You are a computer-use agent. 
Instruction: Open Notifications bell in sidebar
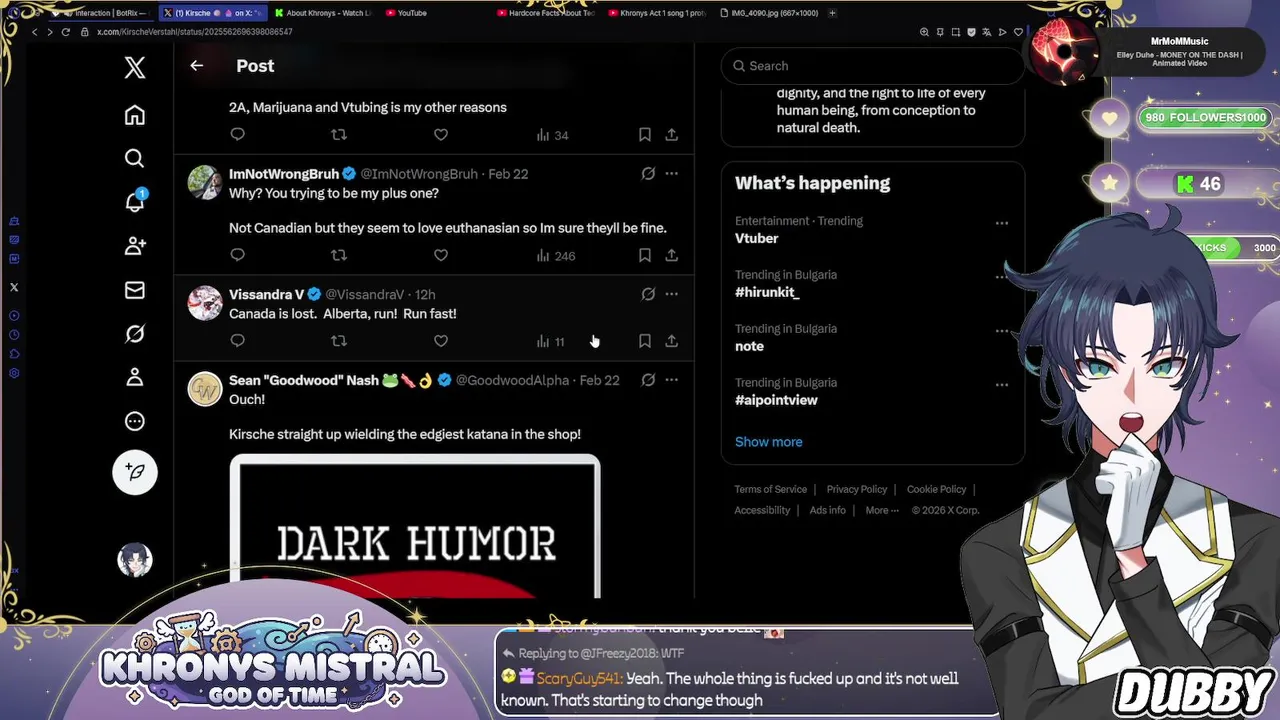(x=135, y=201)
